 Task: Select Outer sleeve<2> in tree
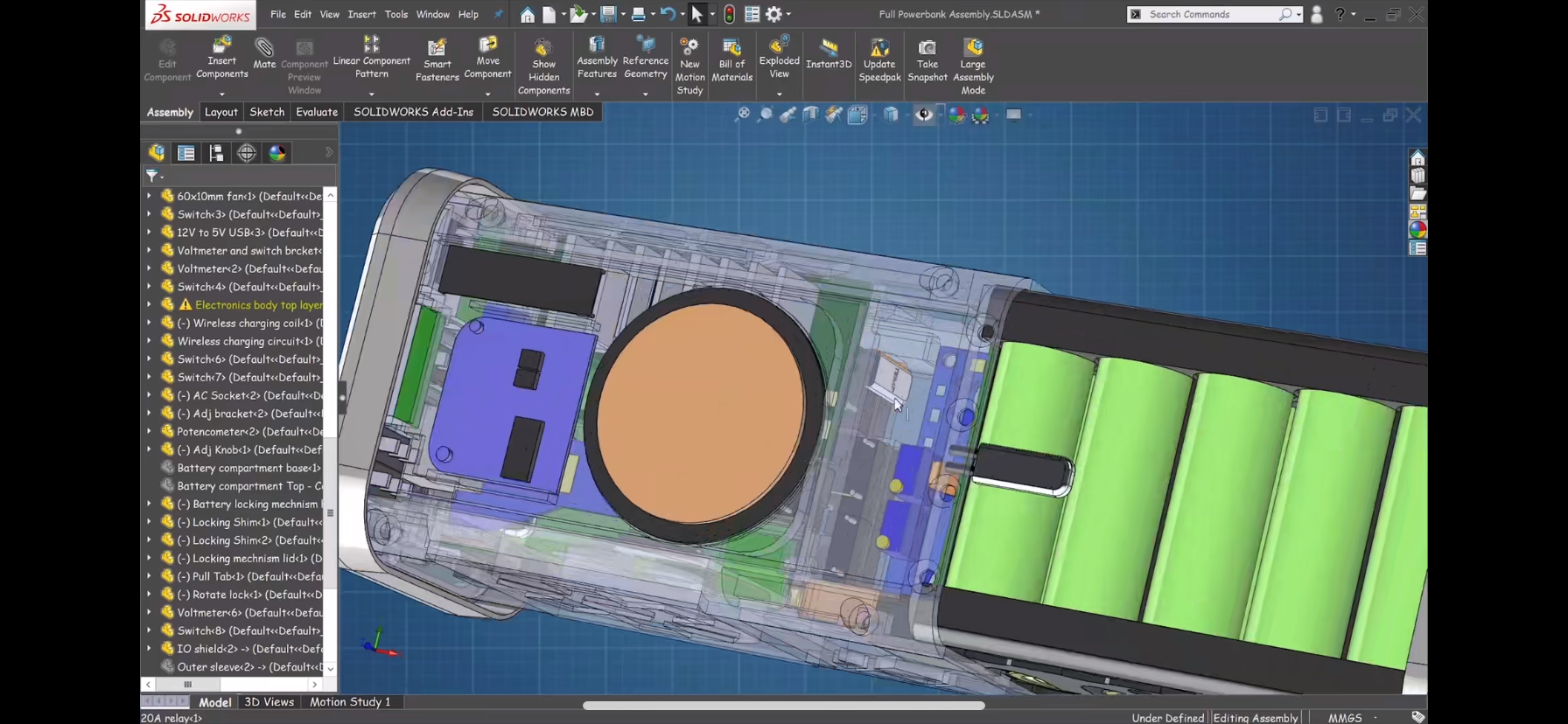point(248,667)
